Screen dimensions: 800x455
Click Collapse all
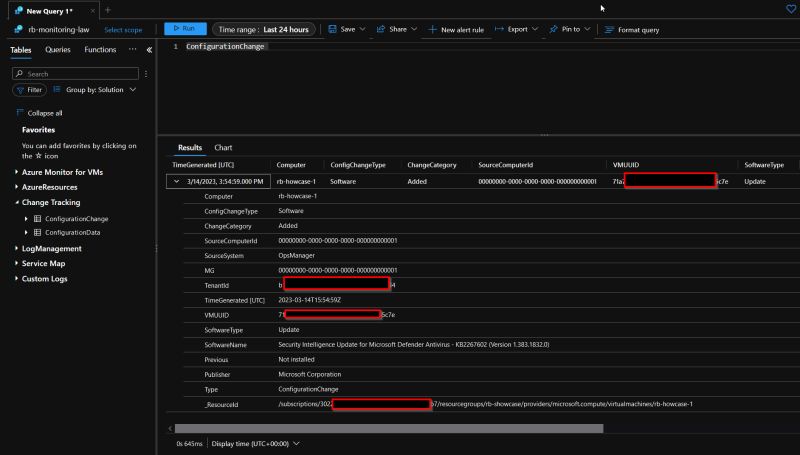point(39,113)
